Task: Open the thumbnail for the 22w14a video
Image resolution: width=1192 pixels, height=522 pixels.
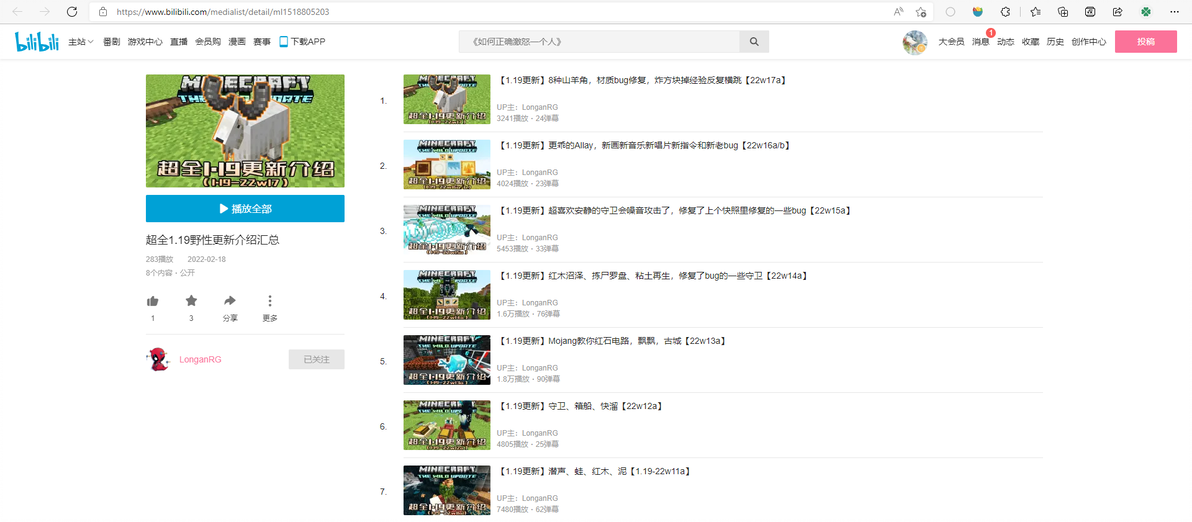Action: pyautogui.click(x=447, y=295)
